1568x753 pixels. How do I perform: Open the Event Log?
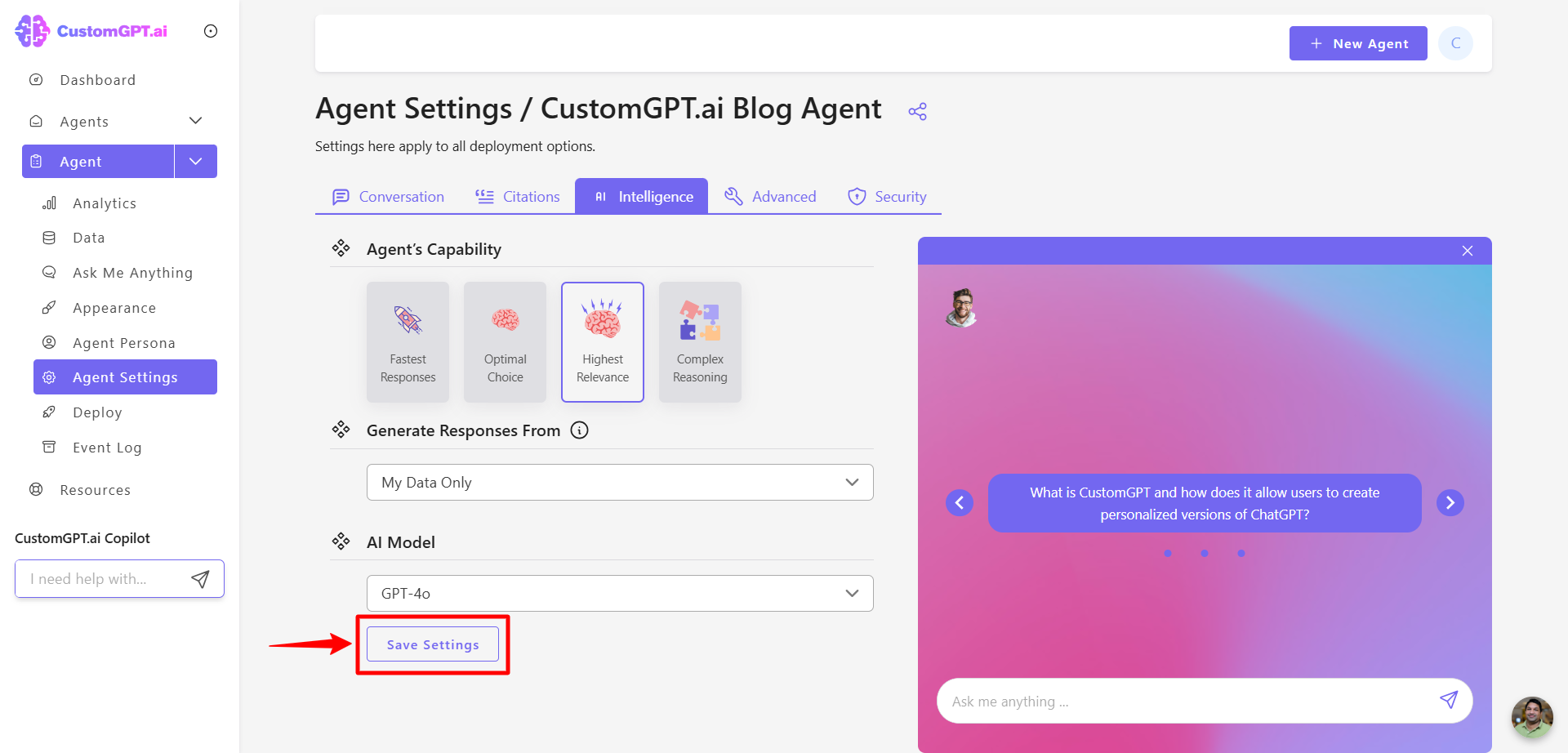107,448
